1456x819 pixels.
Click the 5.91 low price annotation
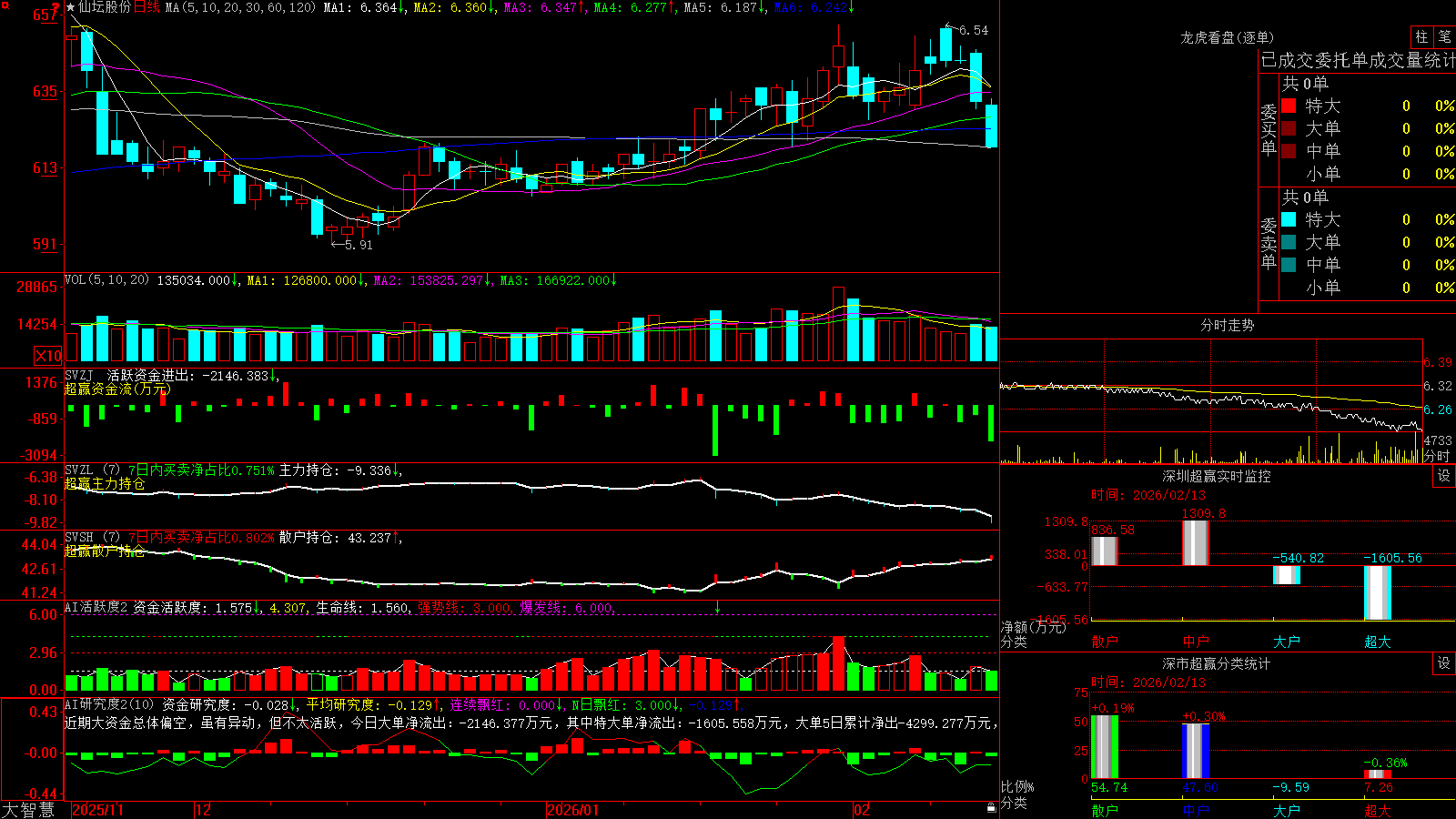tap(359, 244)
